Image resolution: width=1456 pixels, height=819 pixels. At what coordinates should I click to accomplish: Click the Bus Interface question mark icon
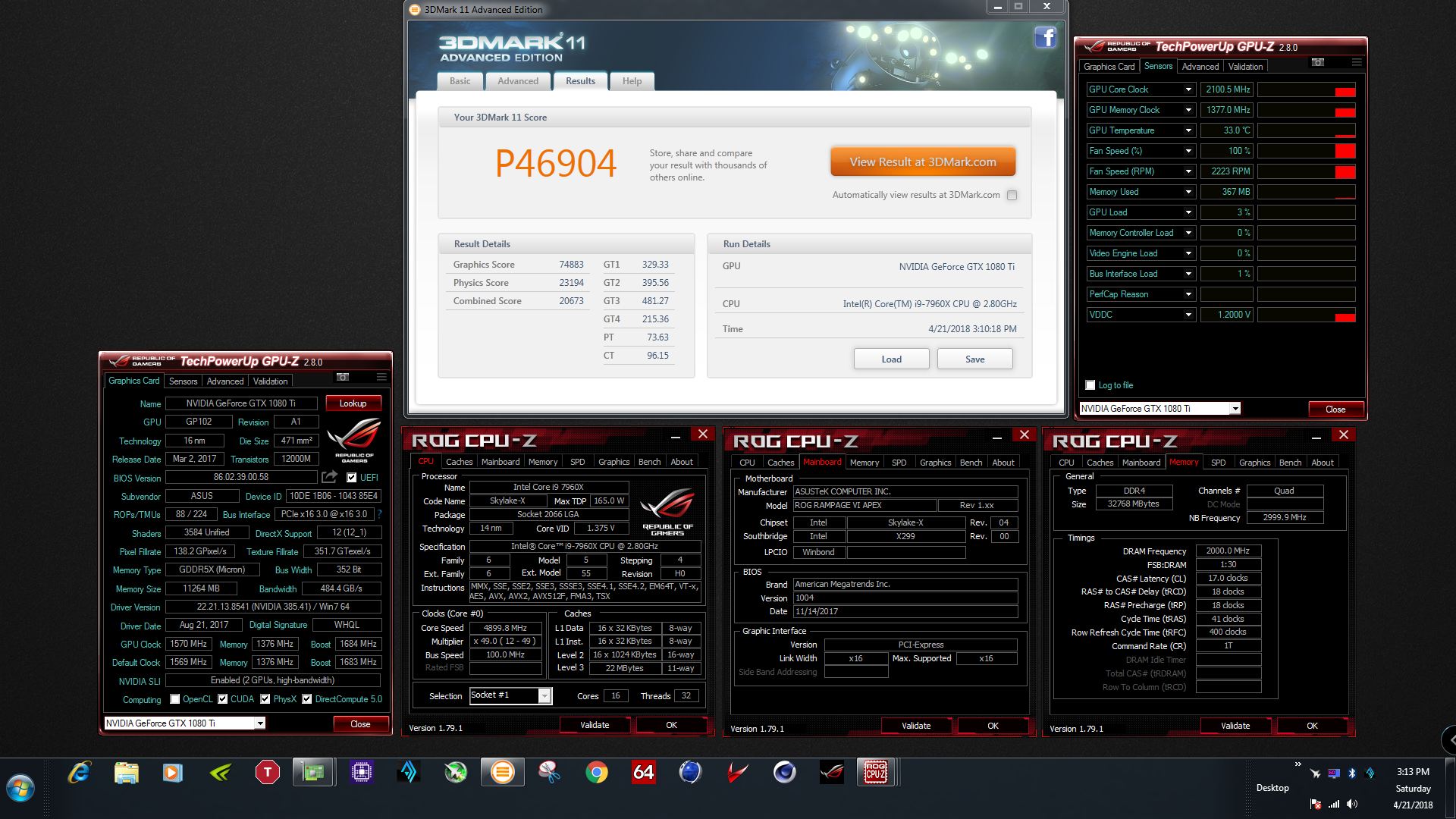(379, 514)
